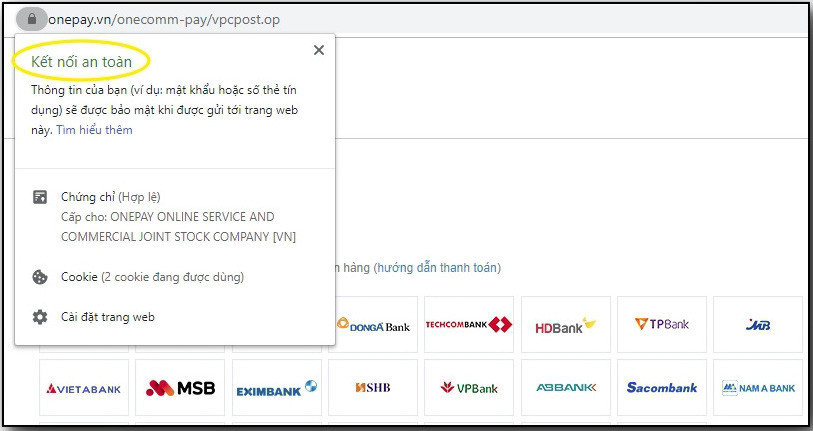Open the Tìm hiểu thêm link
Image resolution: width=813 pixels, height=431 pixels.
[x=94, y=130]
